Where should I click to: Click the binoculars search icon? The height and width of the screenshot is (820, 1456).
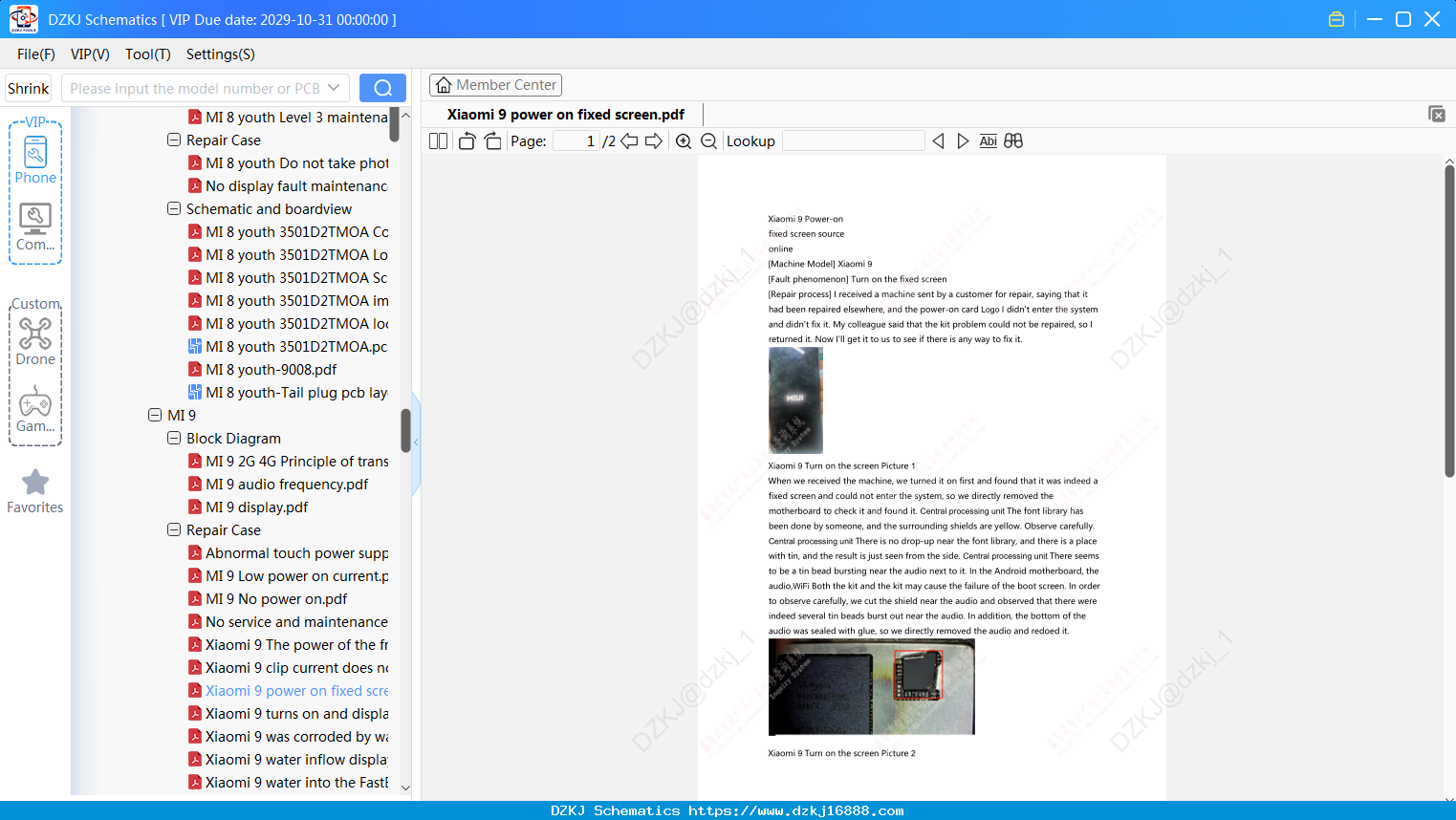coord(1013,141)
